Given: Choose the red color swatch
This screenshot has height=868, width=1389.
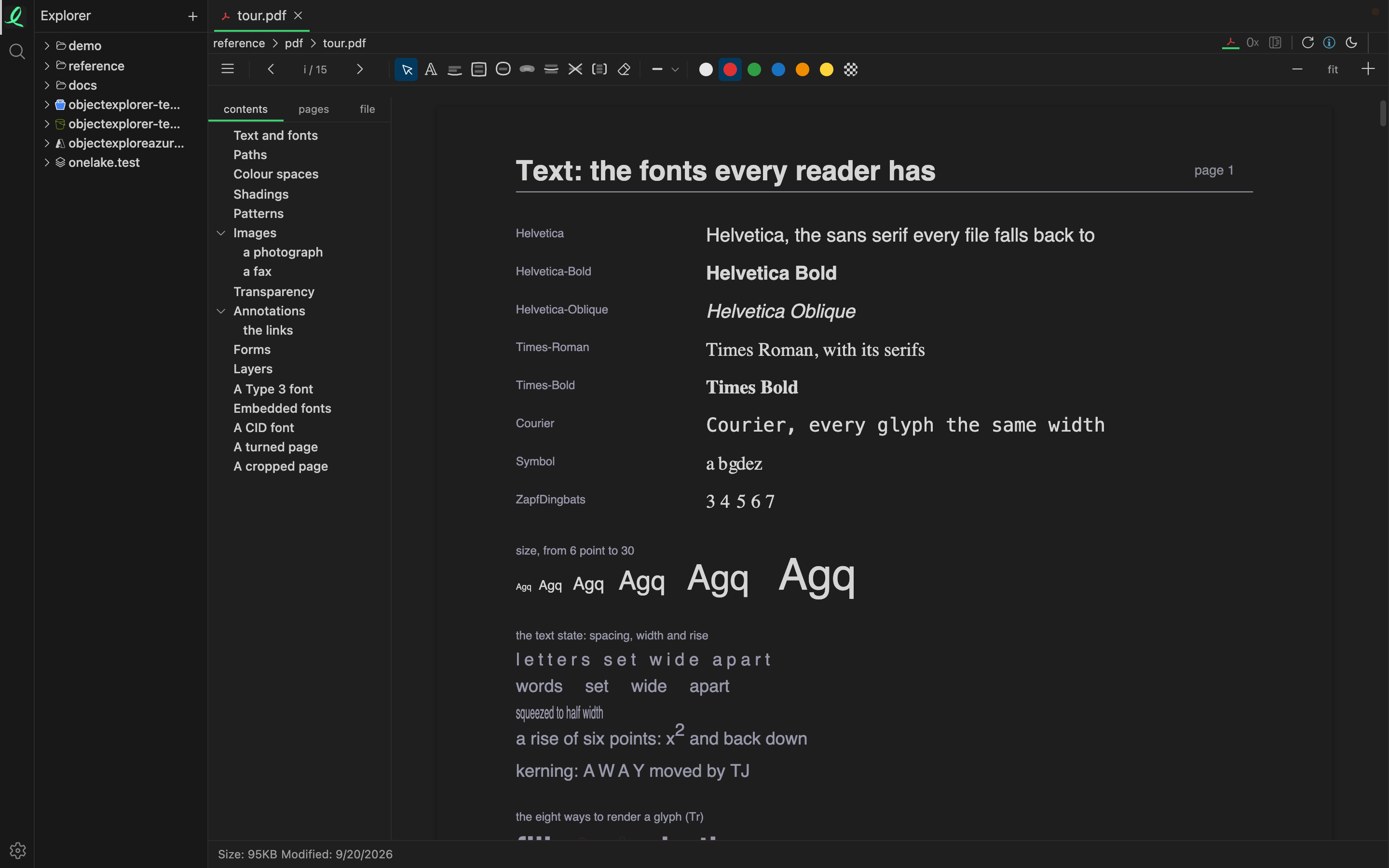Looking at the screenshot, I should click(730, 69).
